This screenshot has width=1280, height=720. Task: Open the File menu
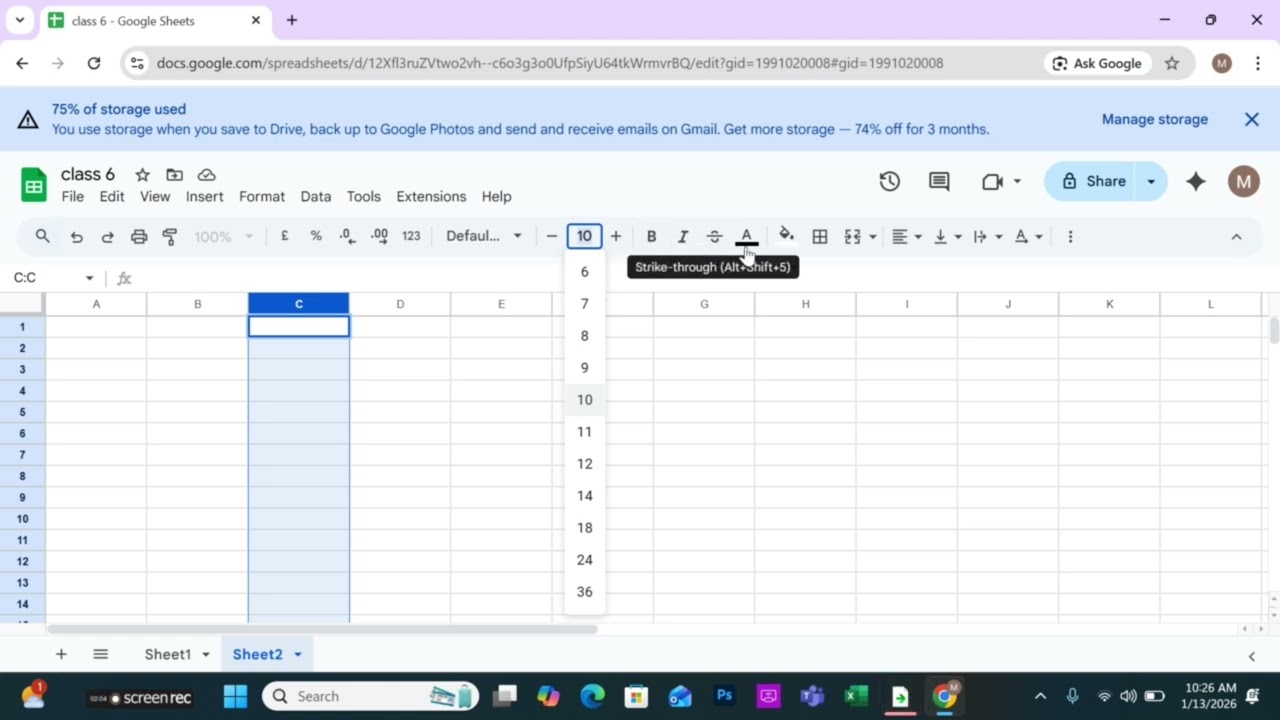pos(73,196)
